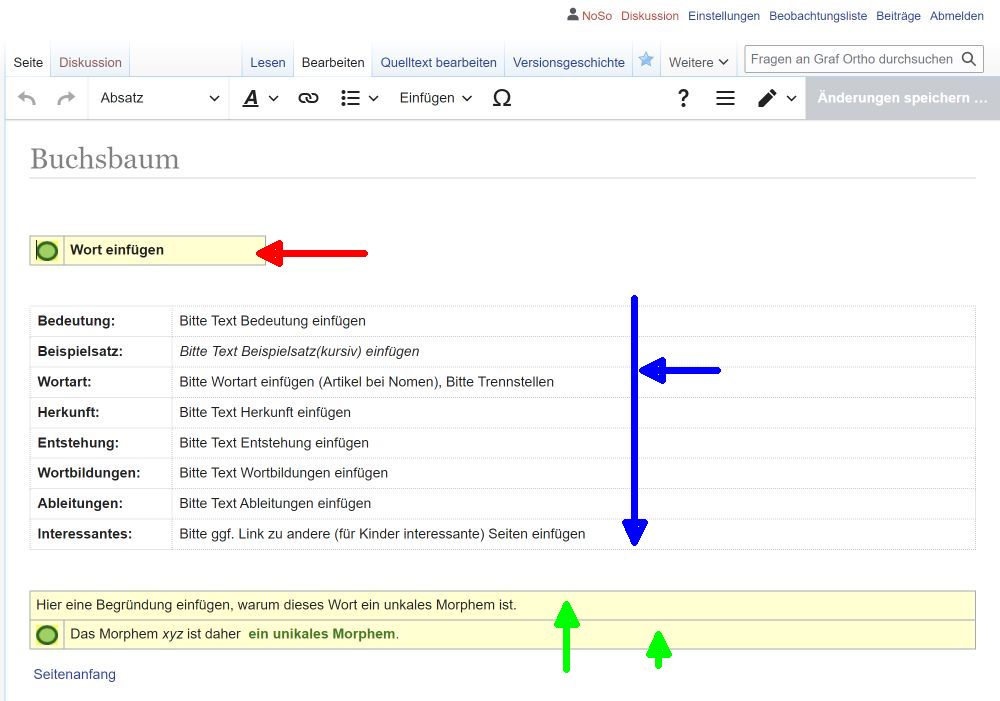1000x701 pixels.
Task: Expand the Weitere menu
Action: [698, 62]
